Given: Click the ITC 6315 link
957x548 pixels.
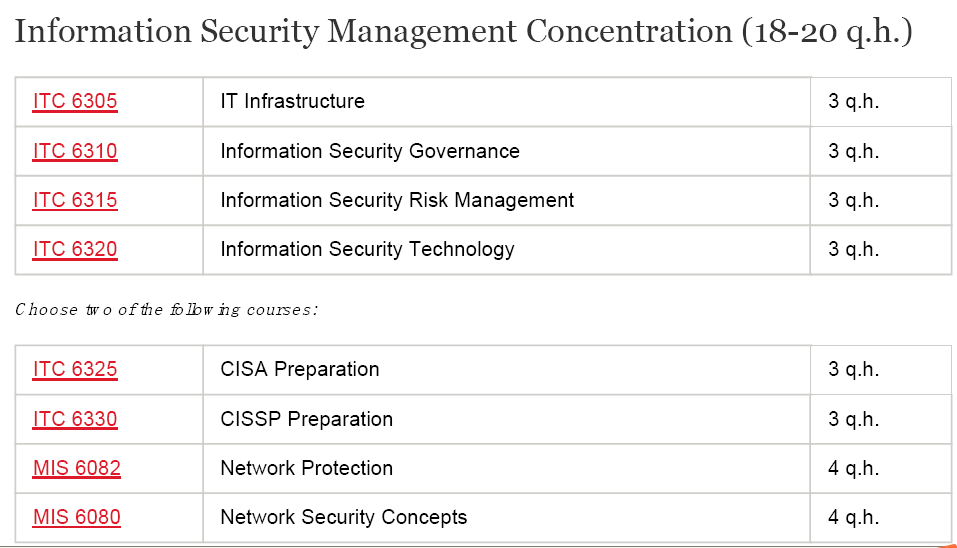Looking at the screenshot, I should (x=75, y=200).
